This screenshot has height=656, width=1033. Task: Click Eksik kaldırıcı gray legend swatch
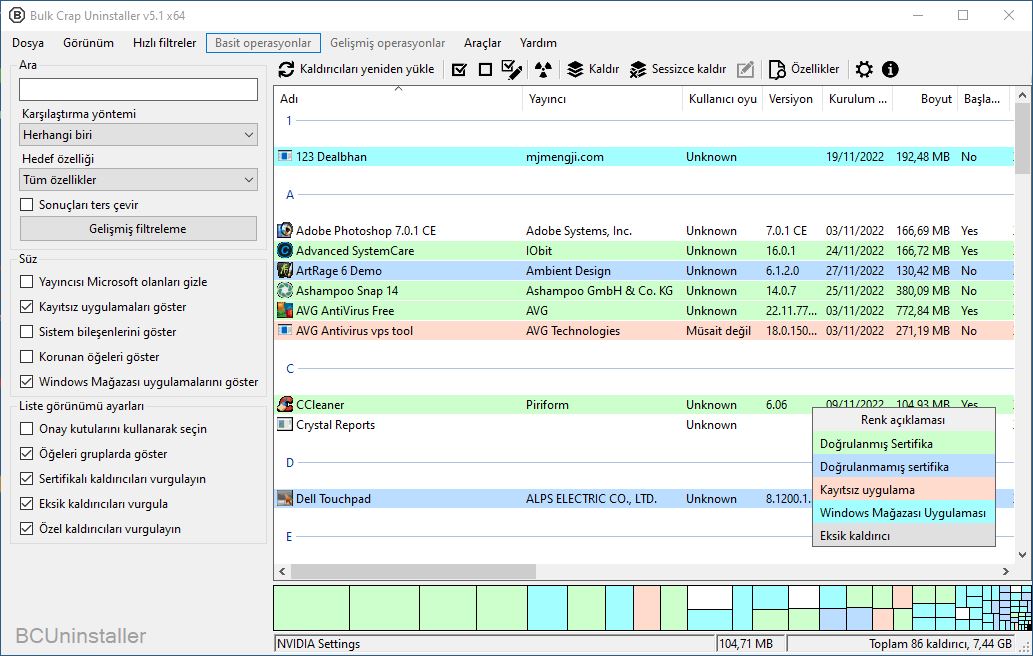903,535
